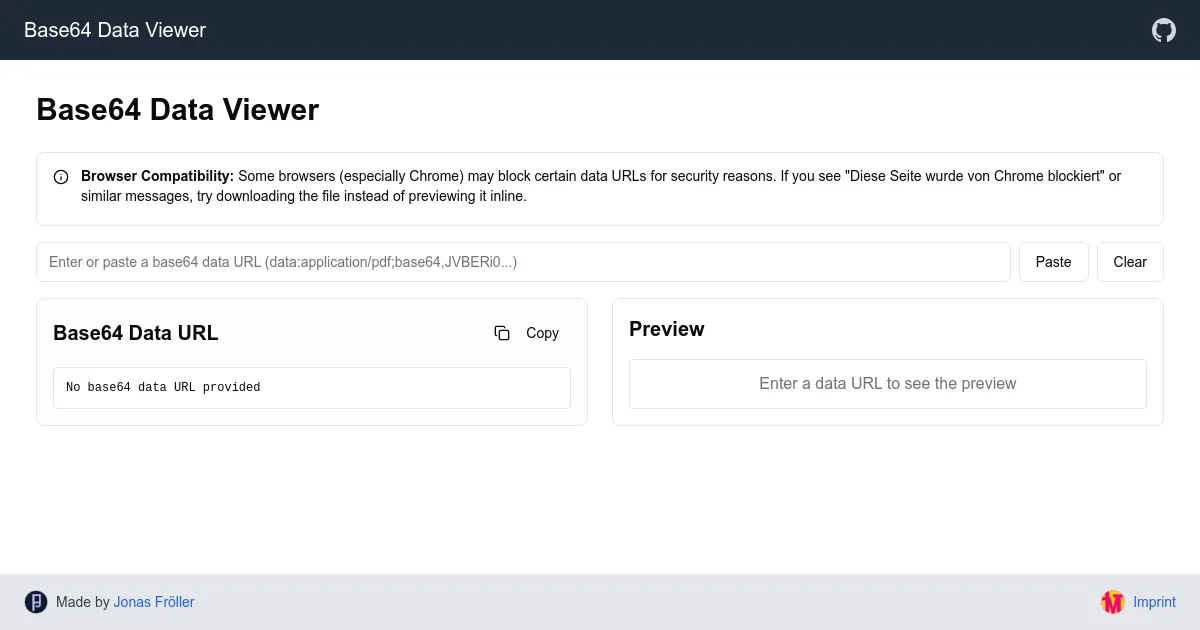Open the GitHub repository from the navbar octocat icon
This screenshot has height=630, width=1200.
point(1163,30)
